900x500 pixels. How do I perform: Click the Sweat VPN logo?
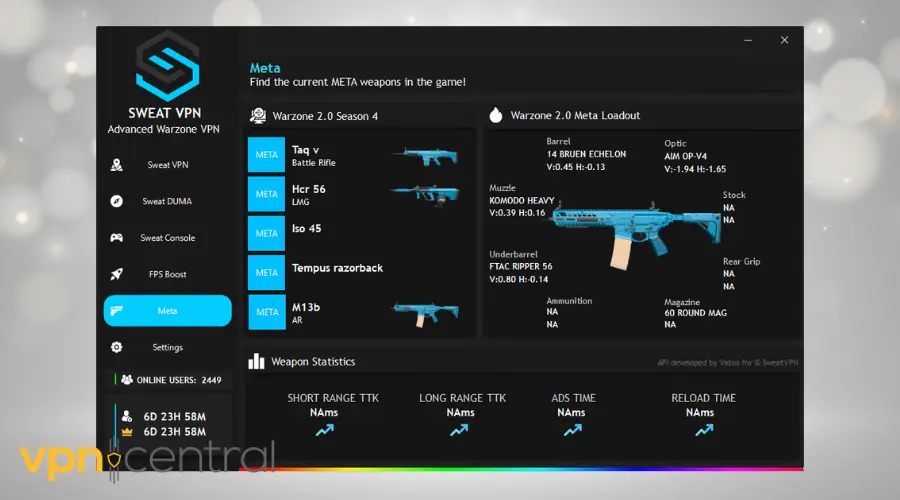click(x=168, y=65)
